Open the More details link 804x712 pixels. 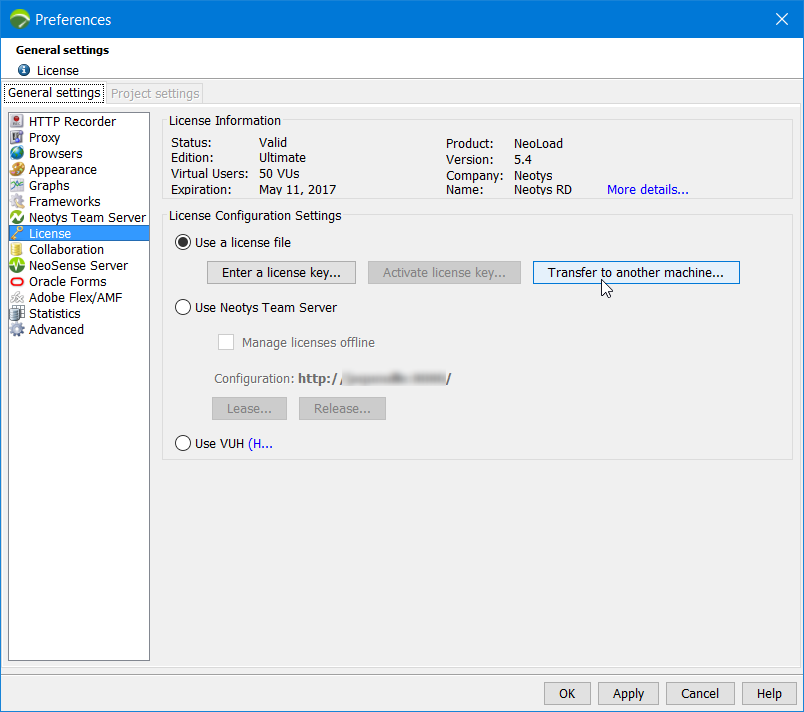point(647,189)
